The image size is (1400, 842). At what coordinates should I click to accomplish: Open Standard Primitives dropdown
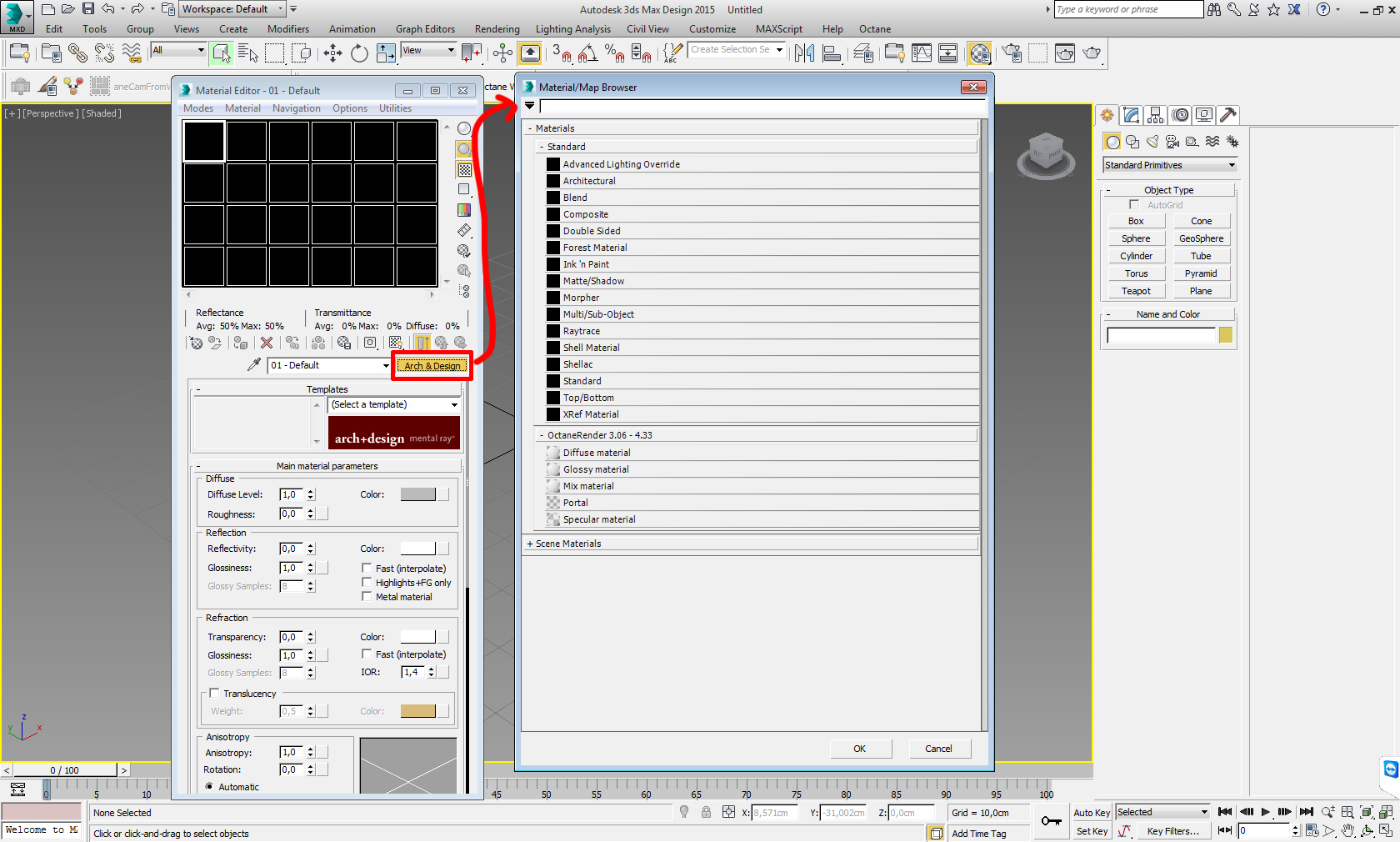[1169, 165]
